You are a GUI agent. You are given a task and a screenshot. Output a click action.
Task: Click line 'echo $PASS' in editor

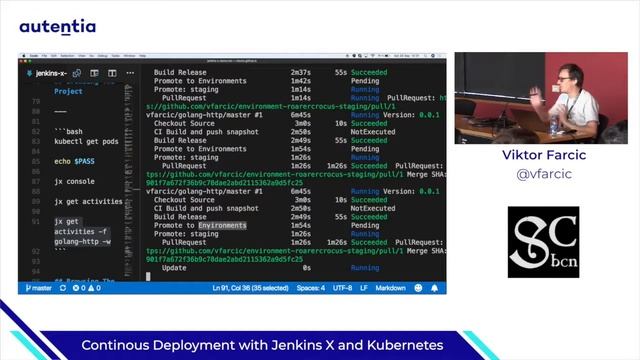point(74,162)
